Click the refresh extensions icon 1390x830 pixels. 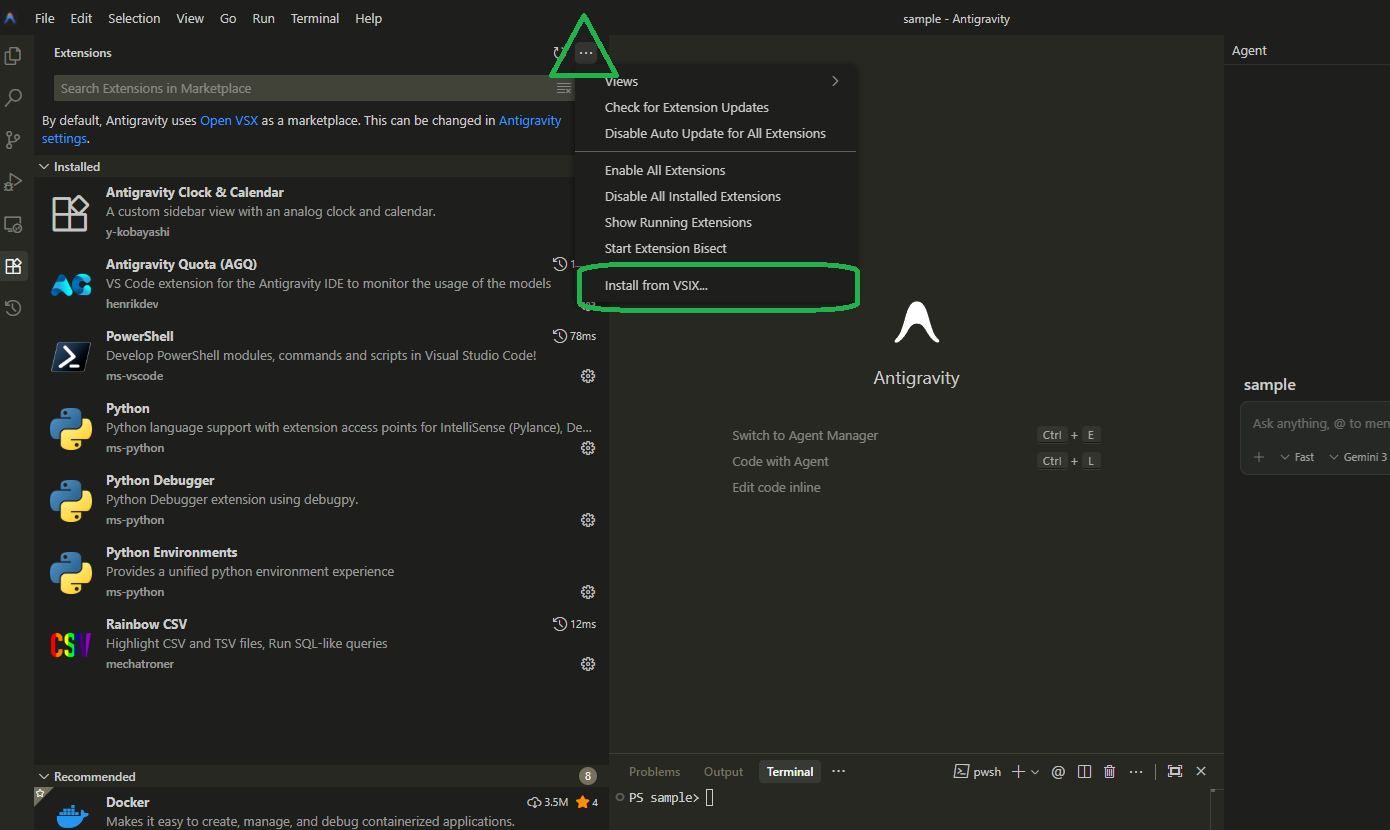click(x=559, y=53)
